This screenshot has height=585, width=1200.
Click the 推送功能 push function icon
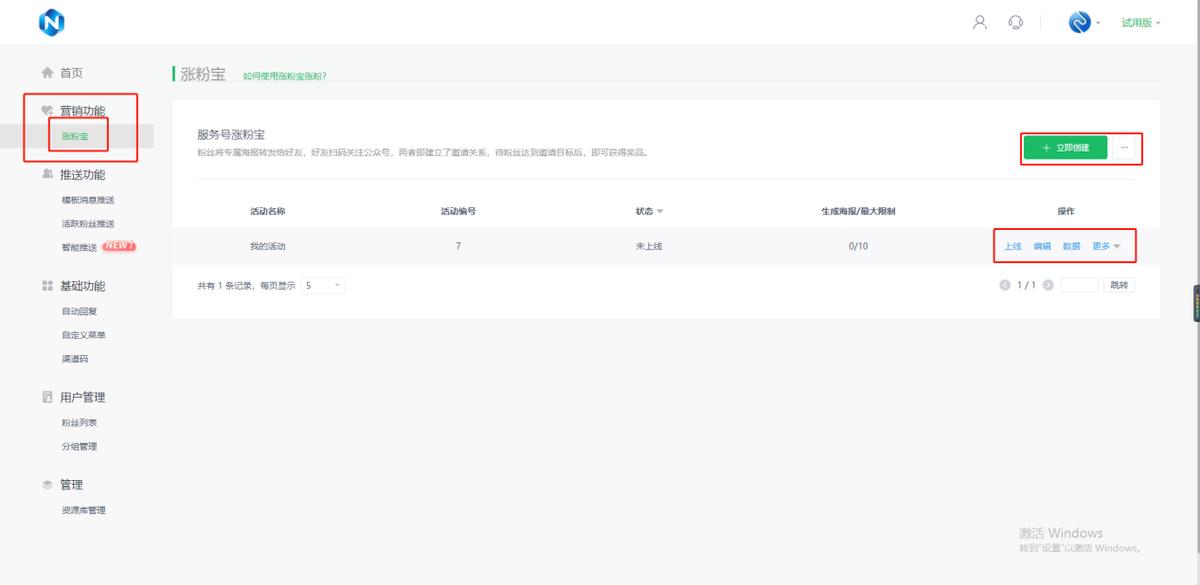(44, 173)
